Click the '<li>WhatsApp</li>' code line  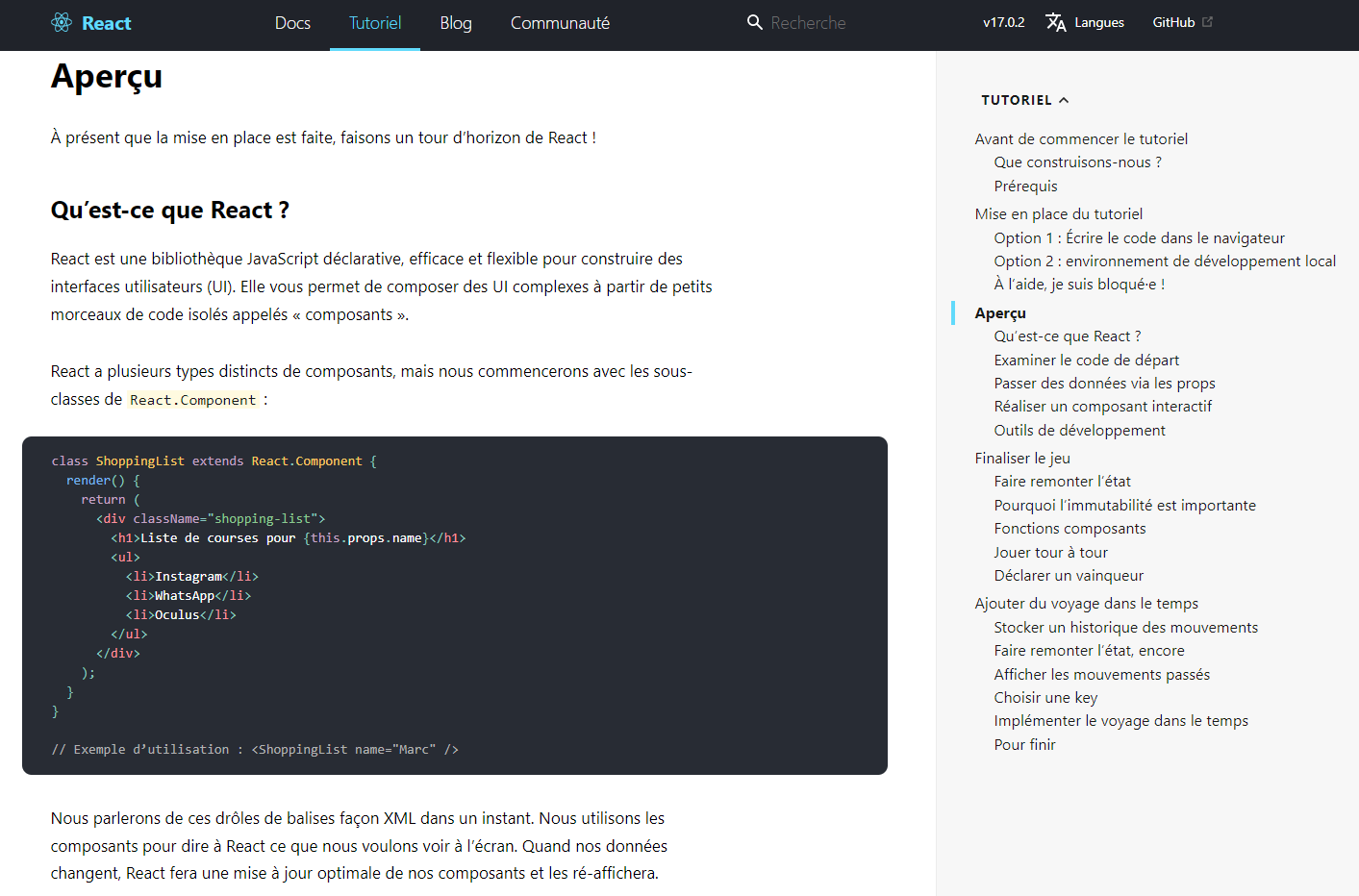188,596
